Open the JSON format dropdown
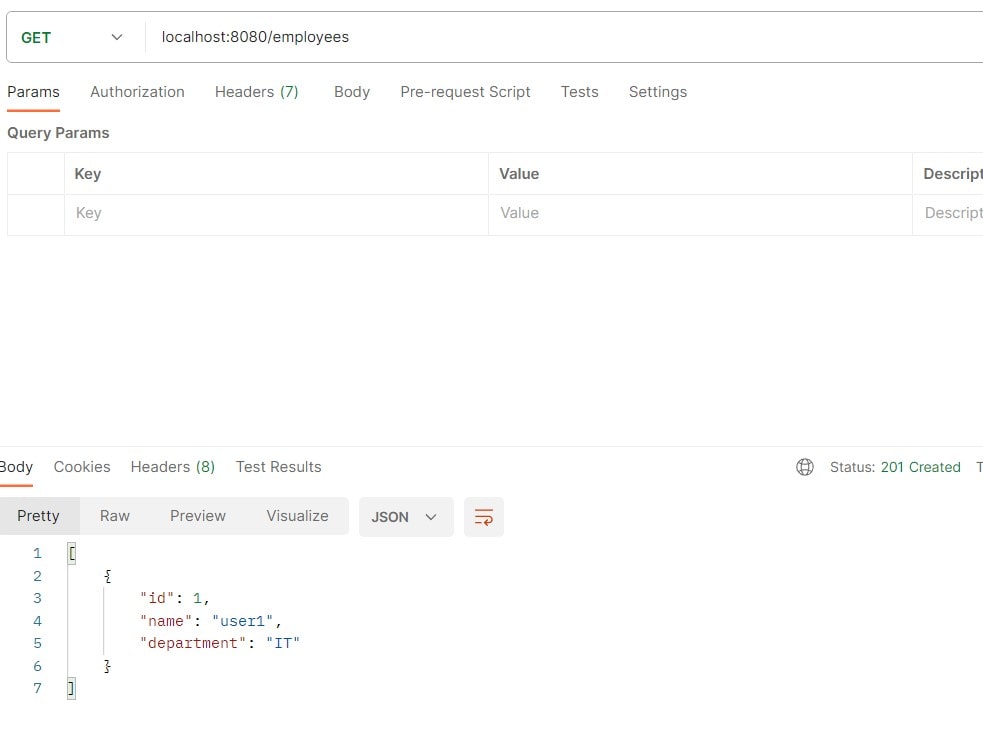 (x=406, y=517)
